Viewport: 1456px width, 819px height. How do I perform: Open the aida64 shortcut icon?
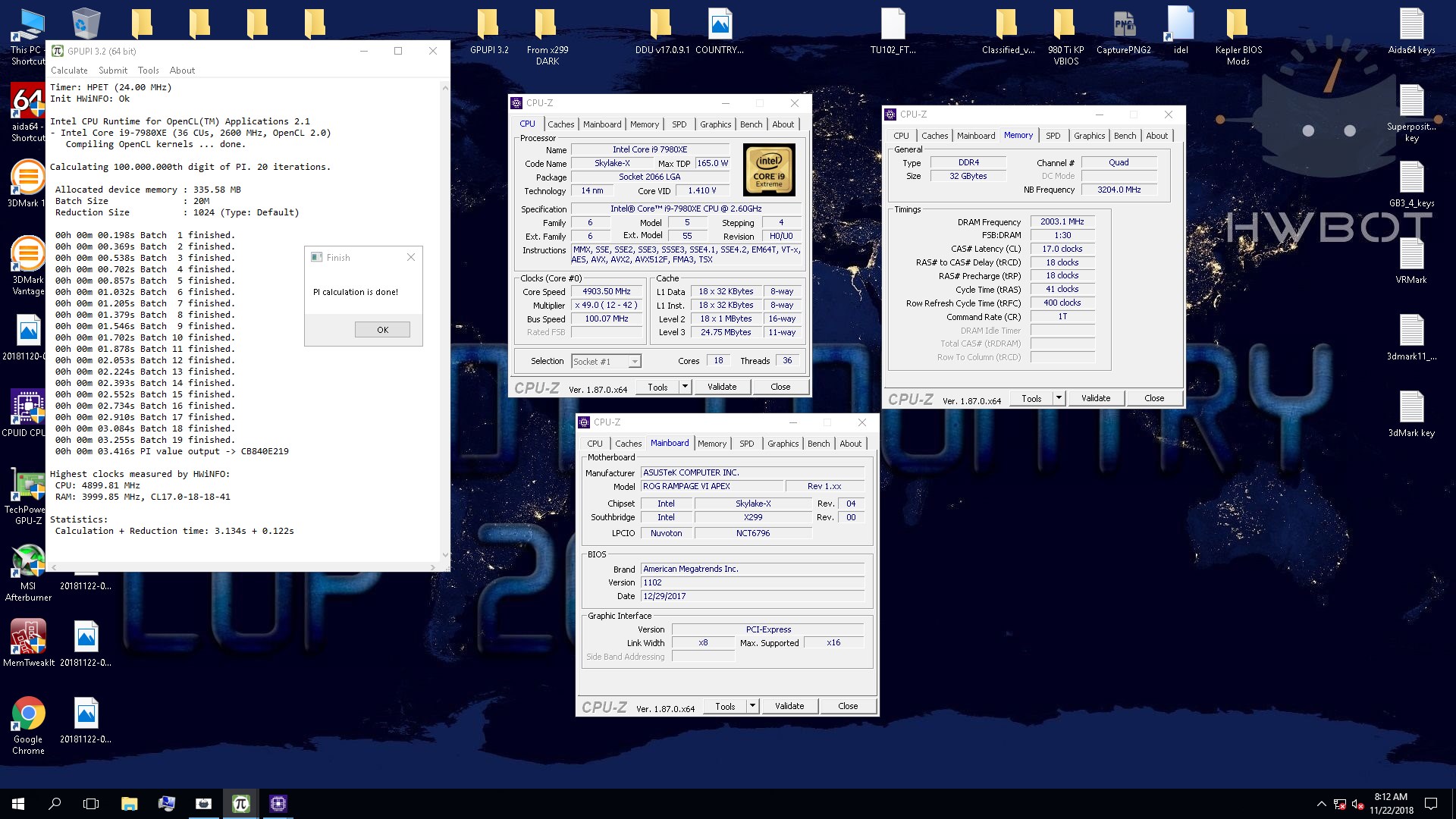(x=28, y=100)
